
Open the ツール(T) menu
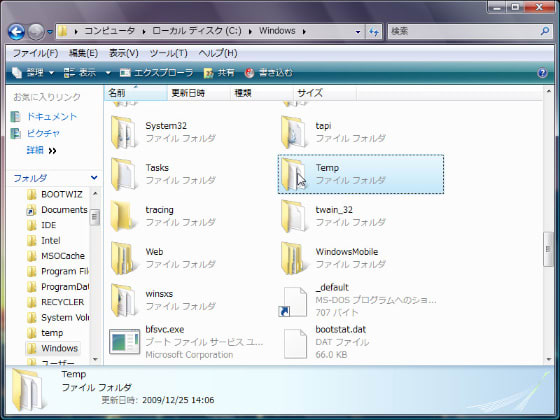[169, 53]
